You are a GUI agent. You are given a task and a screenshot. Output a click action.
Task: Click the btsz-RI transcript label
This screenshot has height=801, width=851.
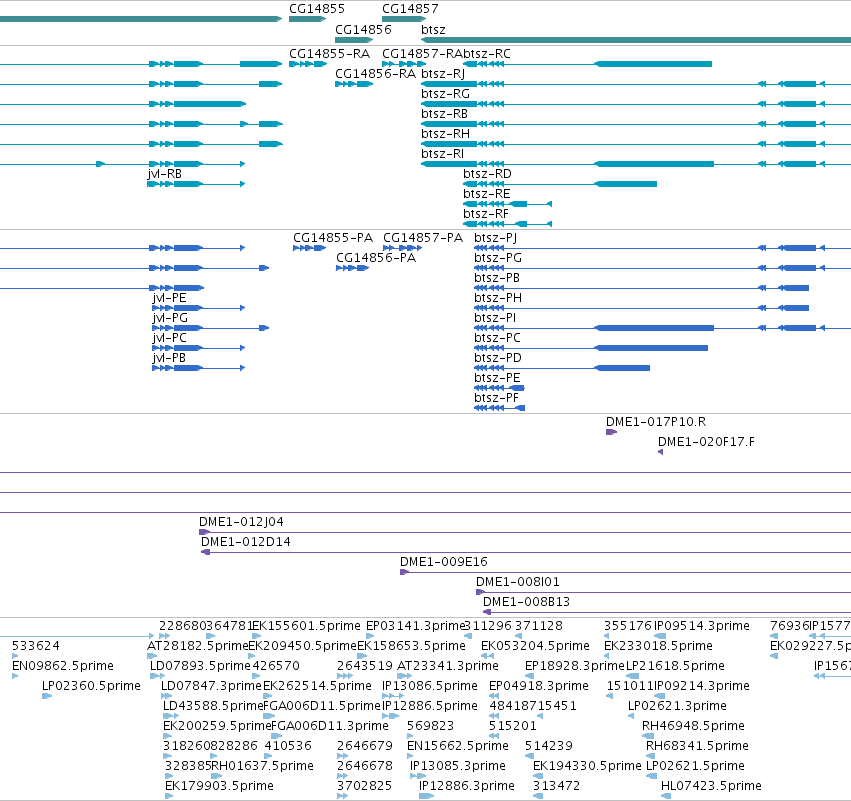pyautogui.click(x=442, y=154)
